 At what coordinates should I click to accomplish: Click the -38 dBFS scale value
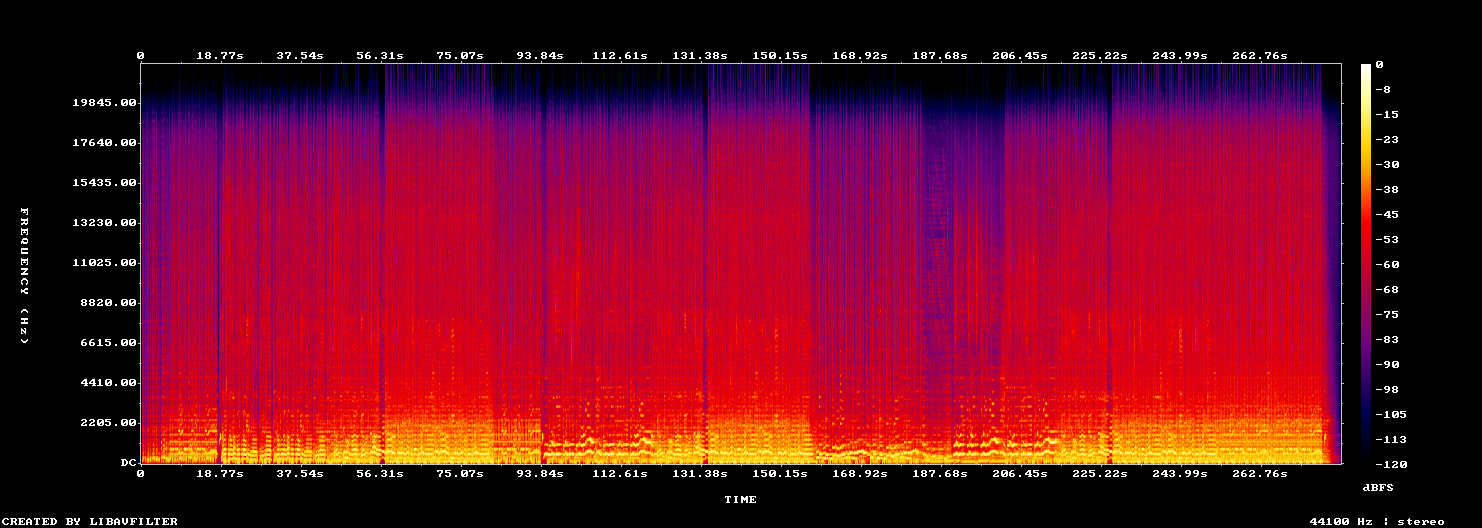1387,190
